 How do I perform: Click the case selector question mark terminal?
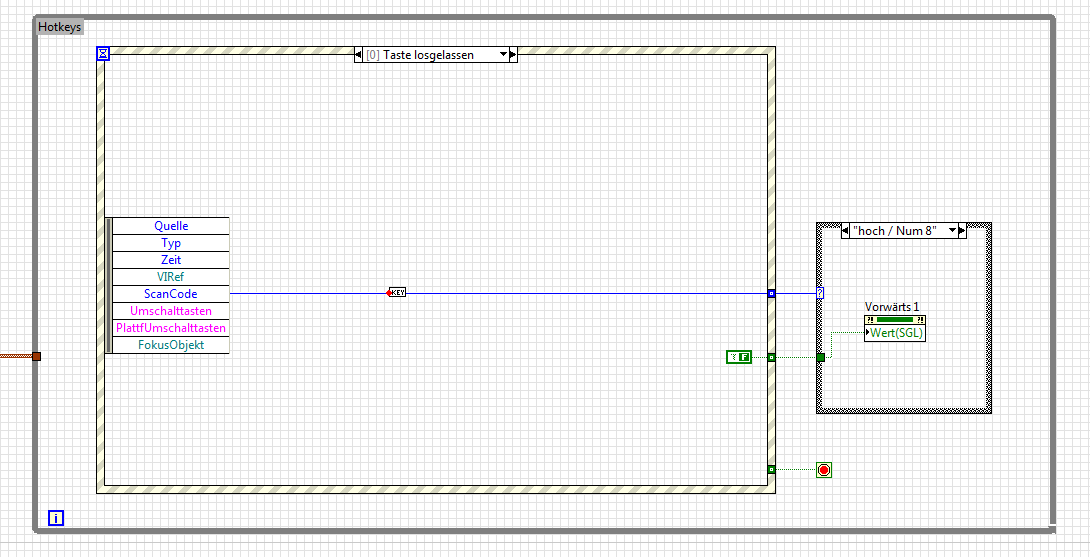(x=820, y=293)
